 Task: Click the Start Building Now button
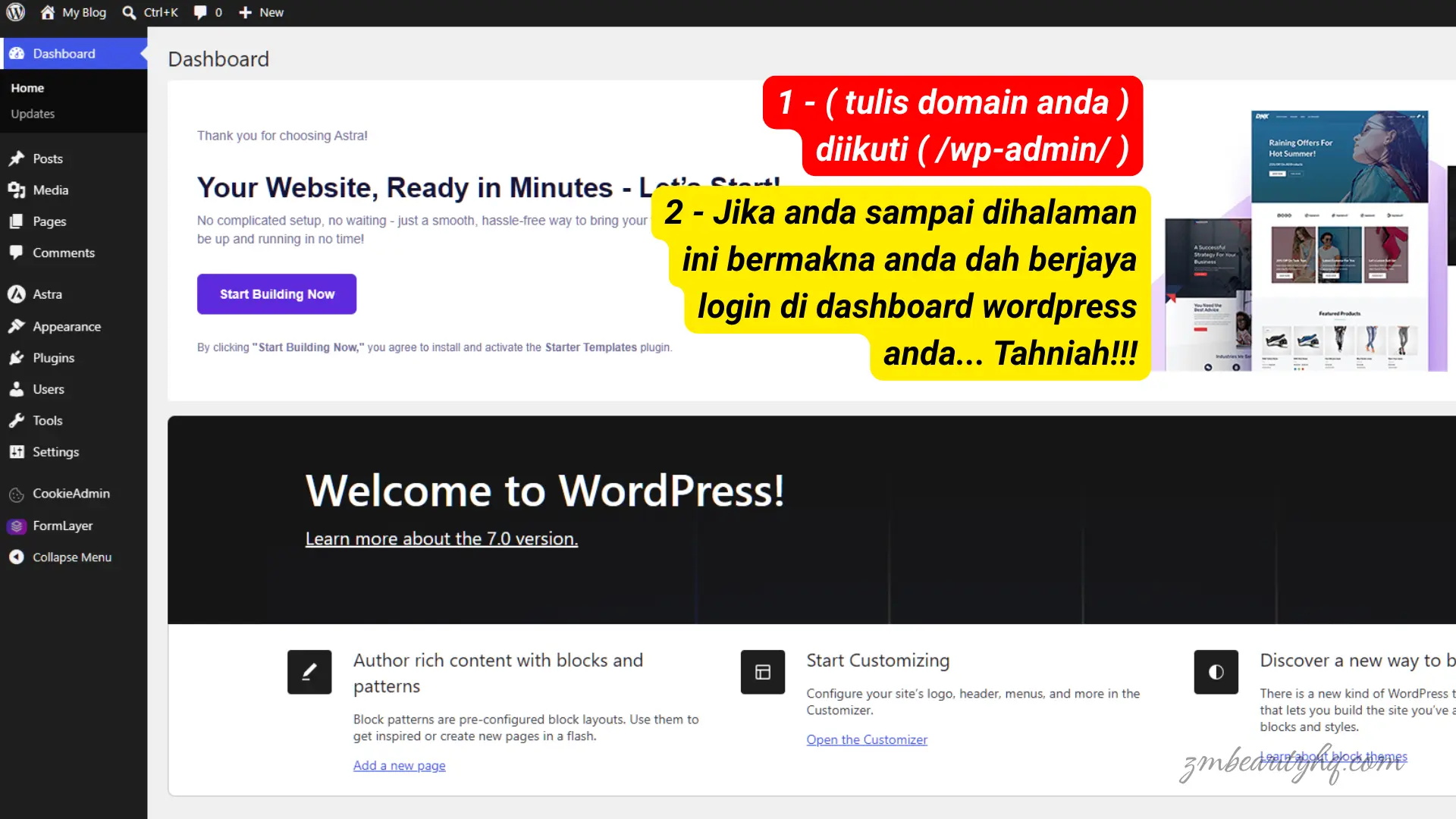[277, 294]
